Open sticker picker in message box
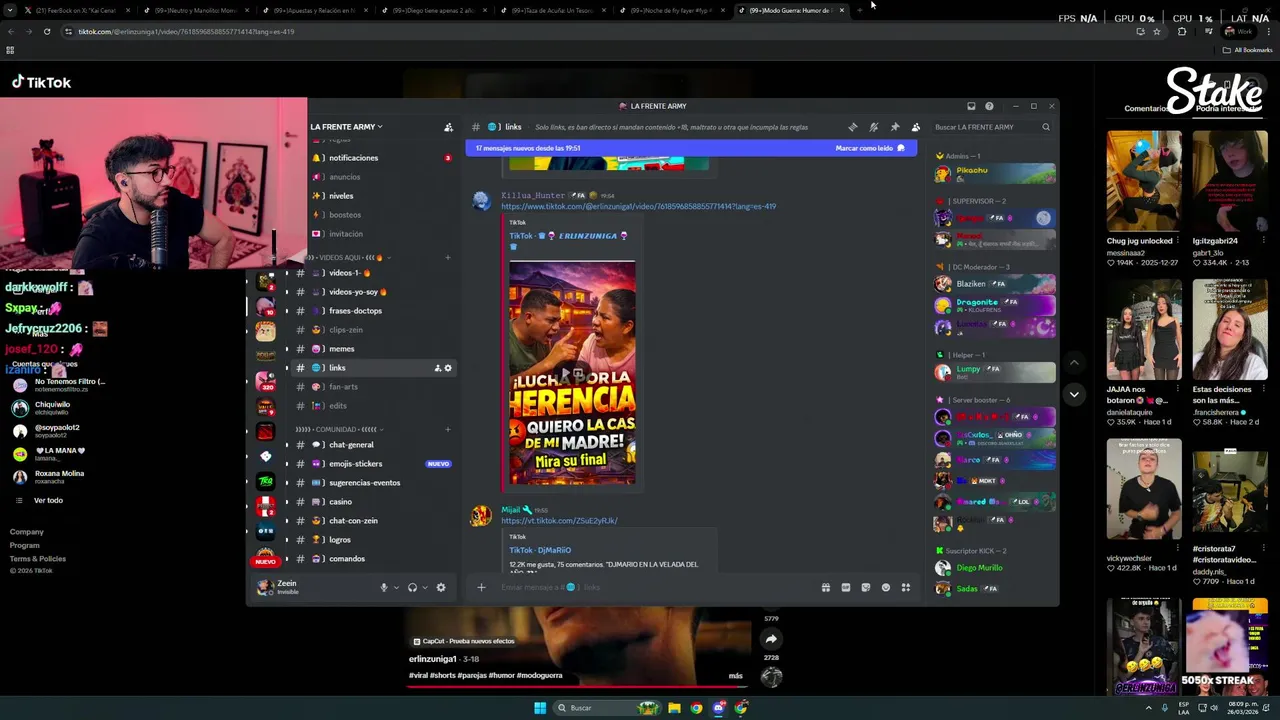Image resolution: width=1280 pixels, height=720 pixels. coord(865,588)
